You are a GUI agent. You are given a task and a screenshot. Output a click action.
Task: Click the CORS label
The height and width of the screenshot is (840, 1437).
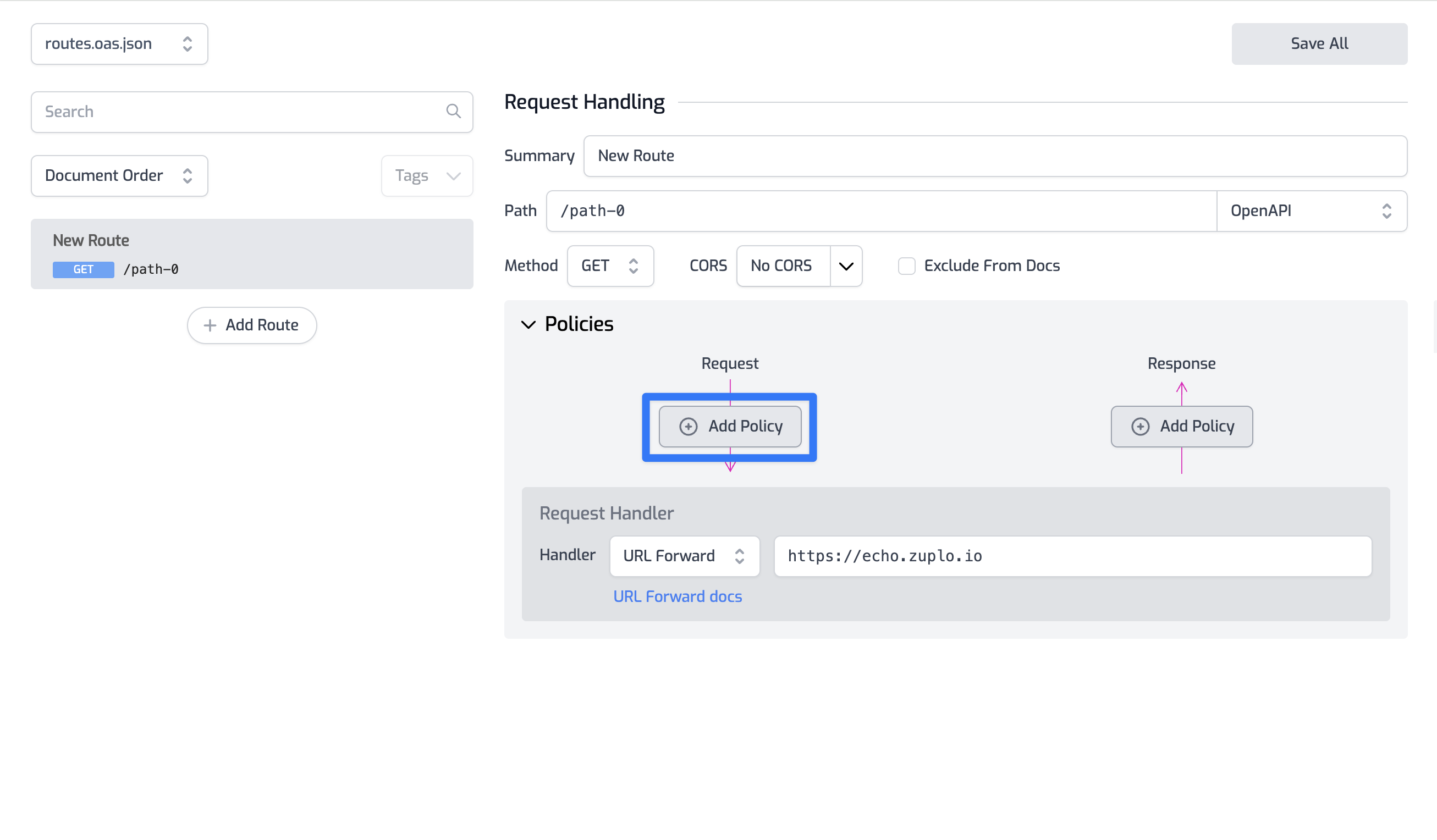(708, 266)
